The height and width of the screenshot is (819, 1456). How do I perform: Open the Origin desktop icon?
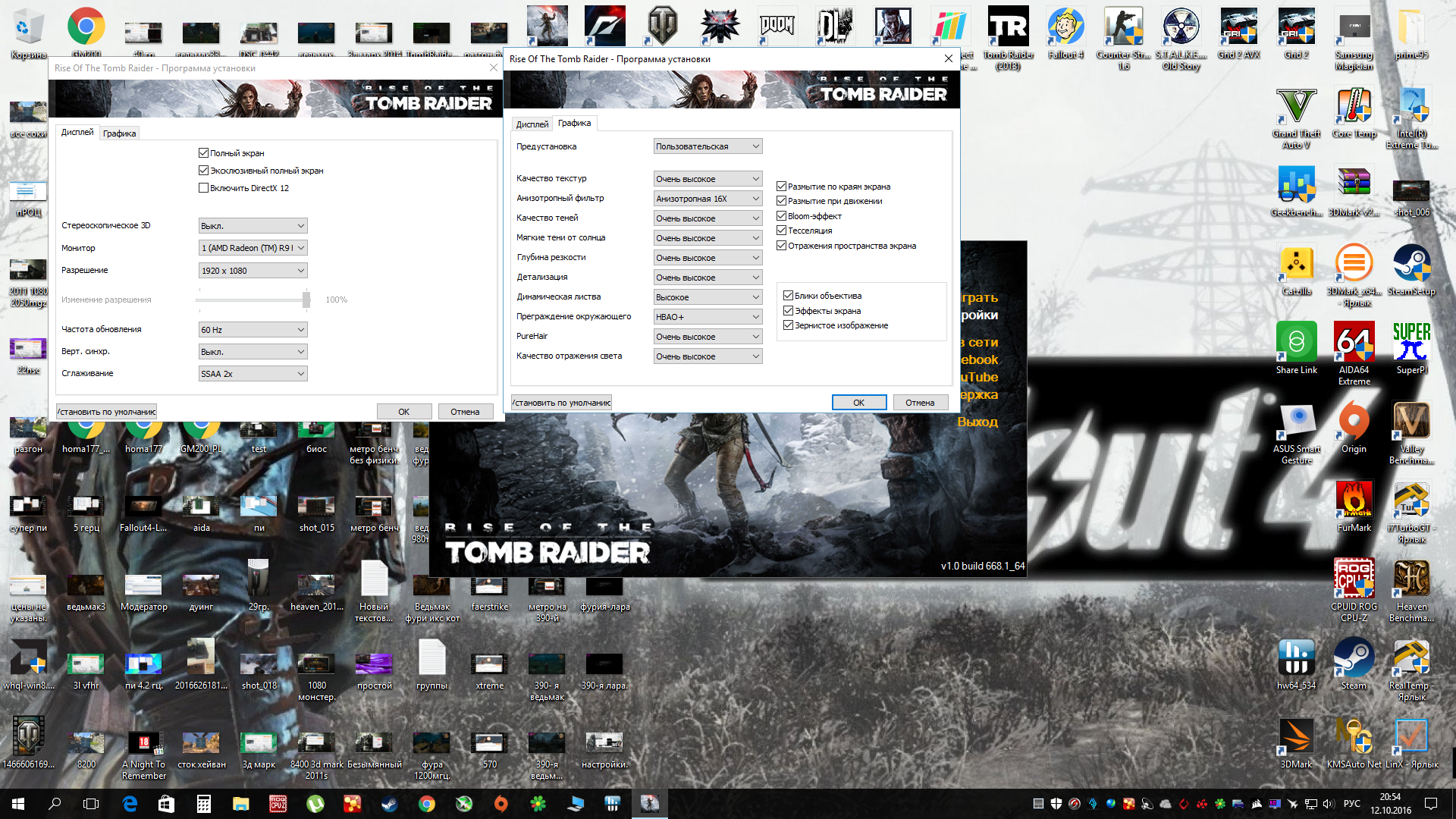tap(1354, 423)
